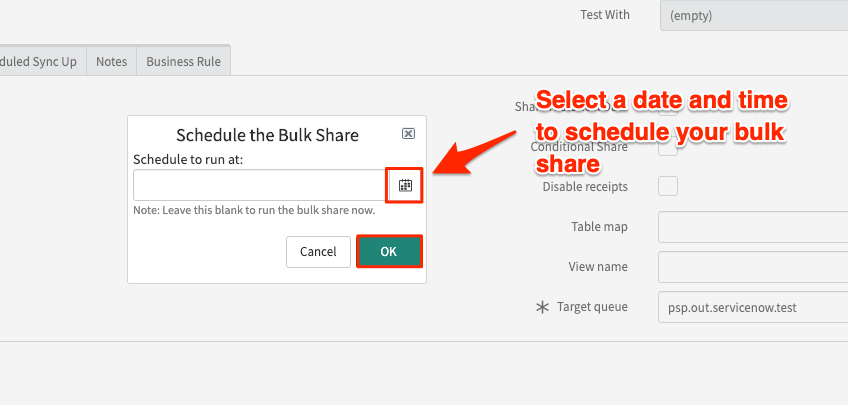Viewport: 848px width, 405px height.
Task: Click the Disable receipts label
Action: [x=585, y=187]
